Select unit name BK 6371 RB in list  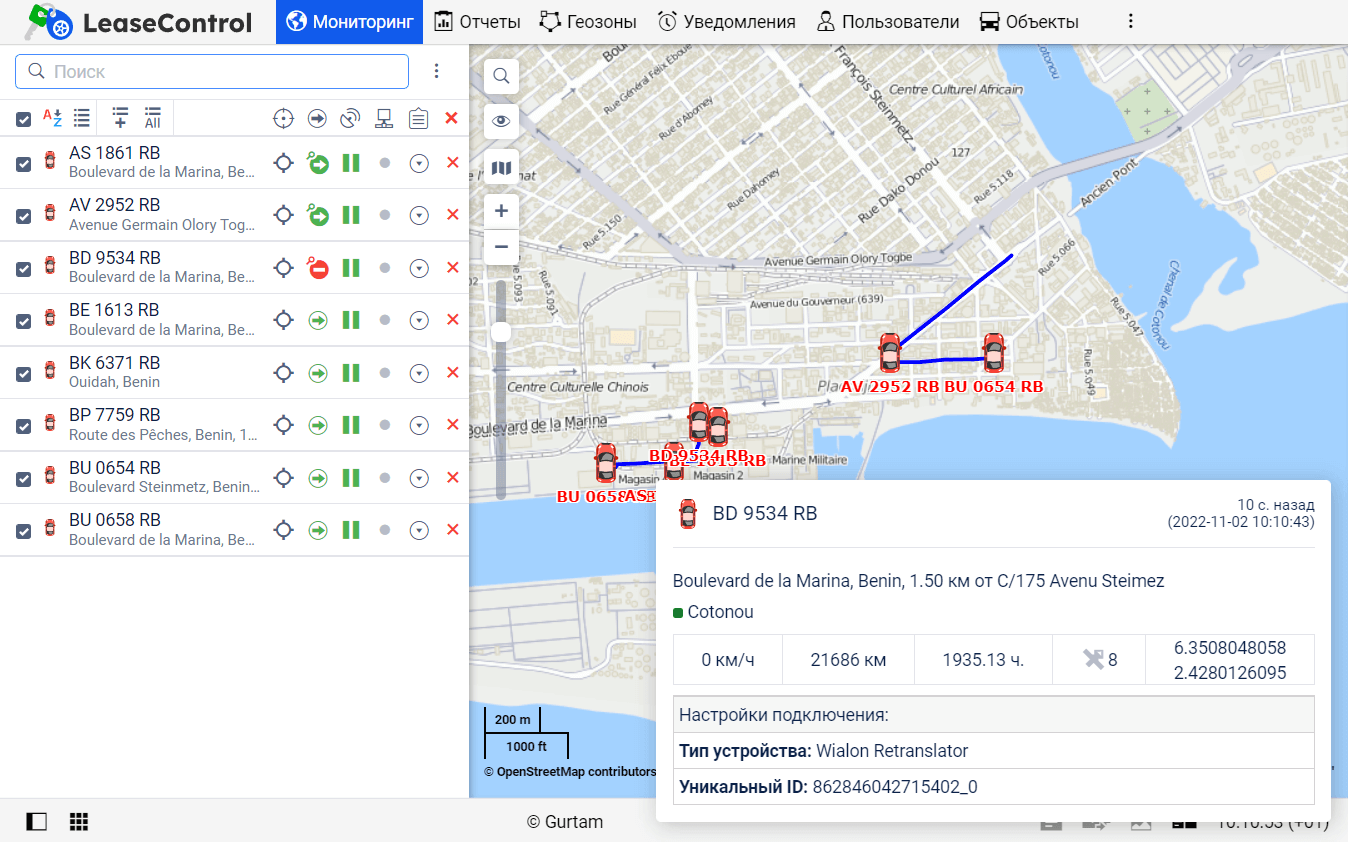point(115,363)
